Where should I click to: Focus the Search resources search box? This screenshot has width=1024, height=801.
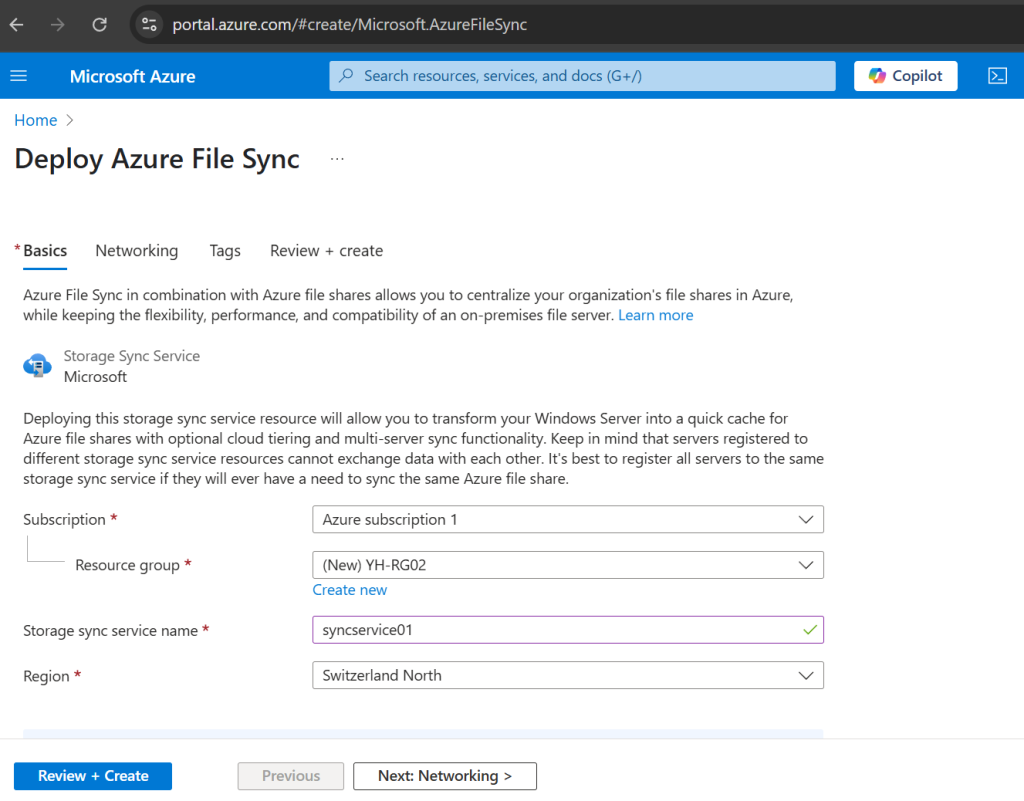(x=582, y=76)
